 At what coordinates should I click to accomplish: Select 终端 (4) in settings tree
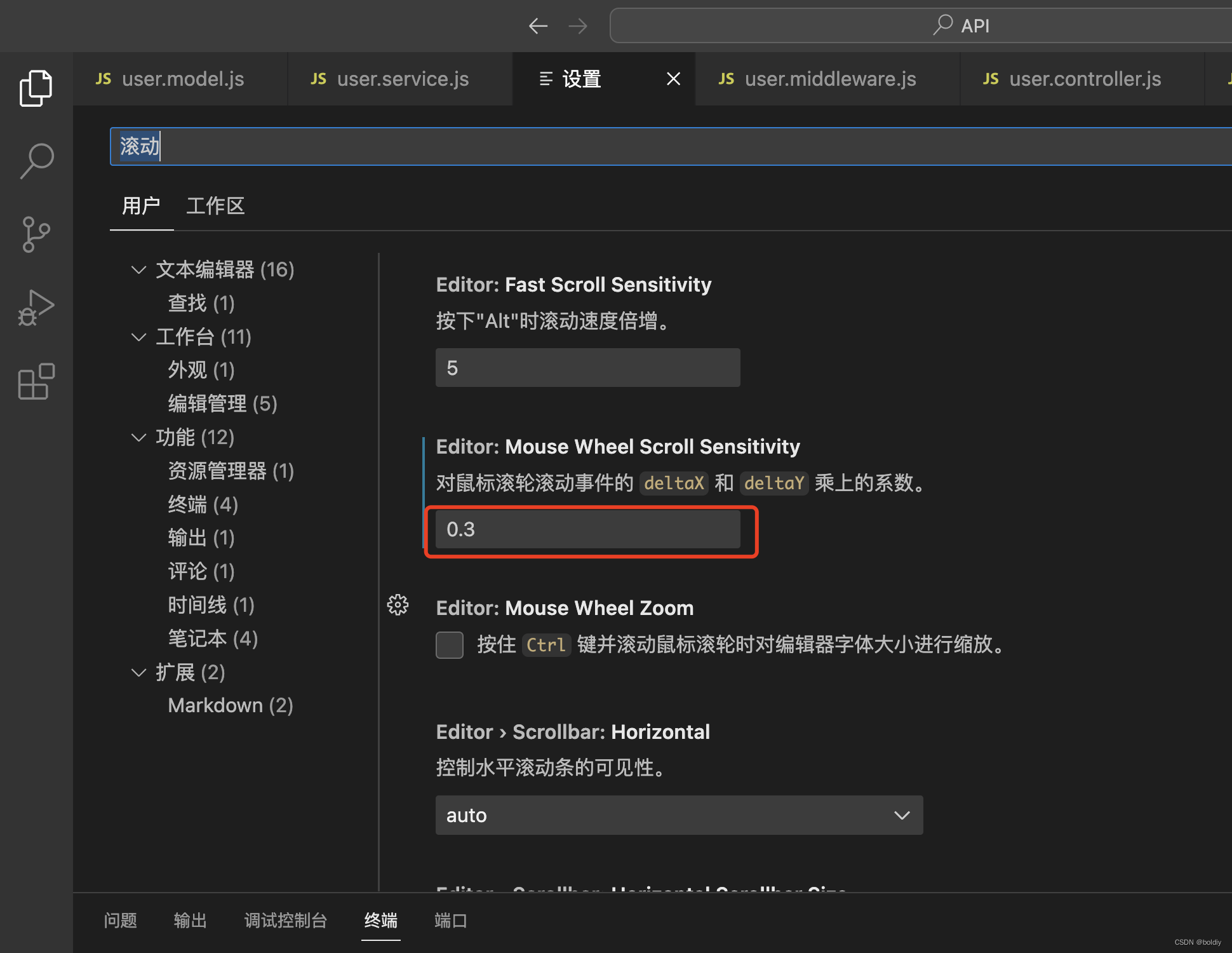pyautogui.click(x=203, y=504)
